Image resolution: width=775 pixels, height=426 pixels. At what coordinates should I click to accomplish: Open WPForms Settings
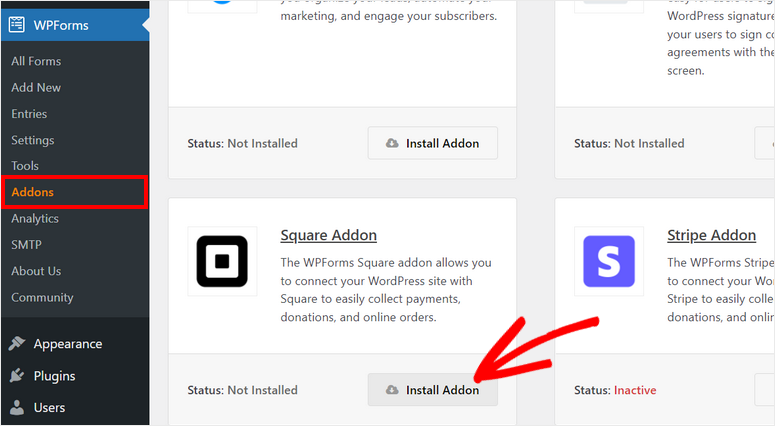(33, 140)
